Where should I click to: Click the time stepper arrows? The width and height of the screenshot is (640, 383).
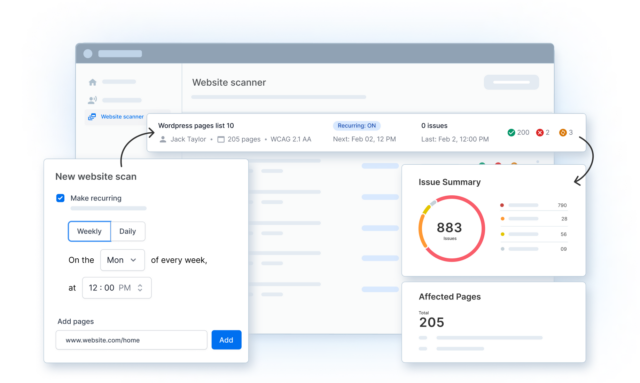[140, 288]
